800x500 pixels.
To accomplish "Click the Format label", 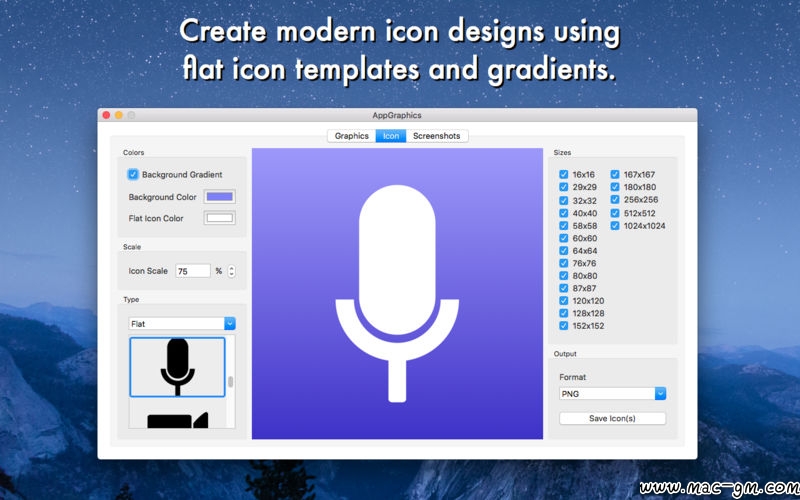I will (x=572, y=377).
